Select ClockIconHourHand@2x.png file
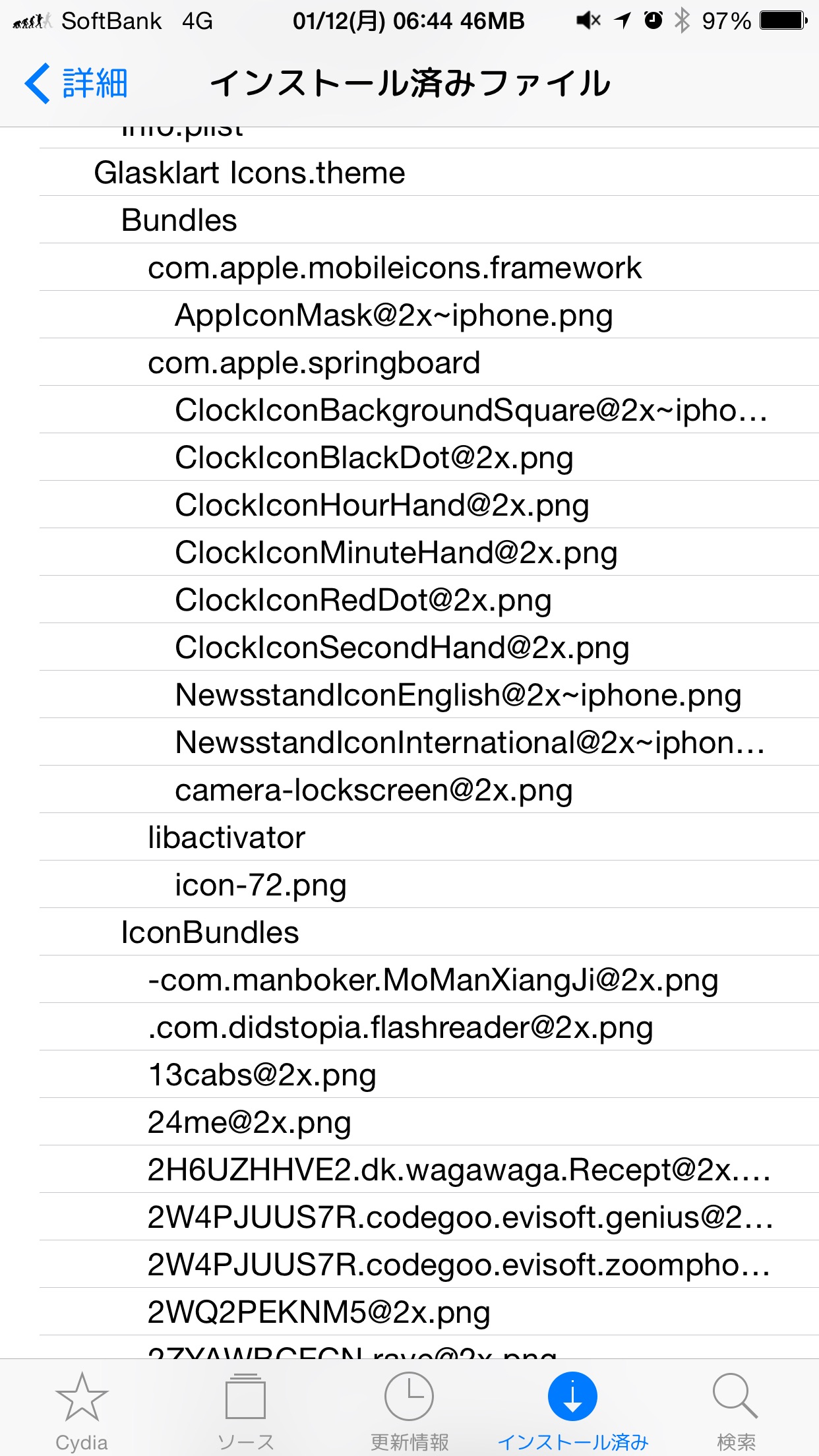Viewport: 819px width, 1456px height. click(429, 504)
